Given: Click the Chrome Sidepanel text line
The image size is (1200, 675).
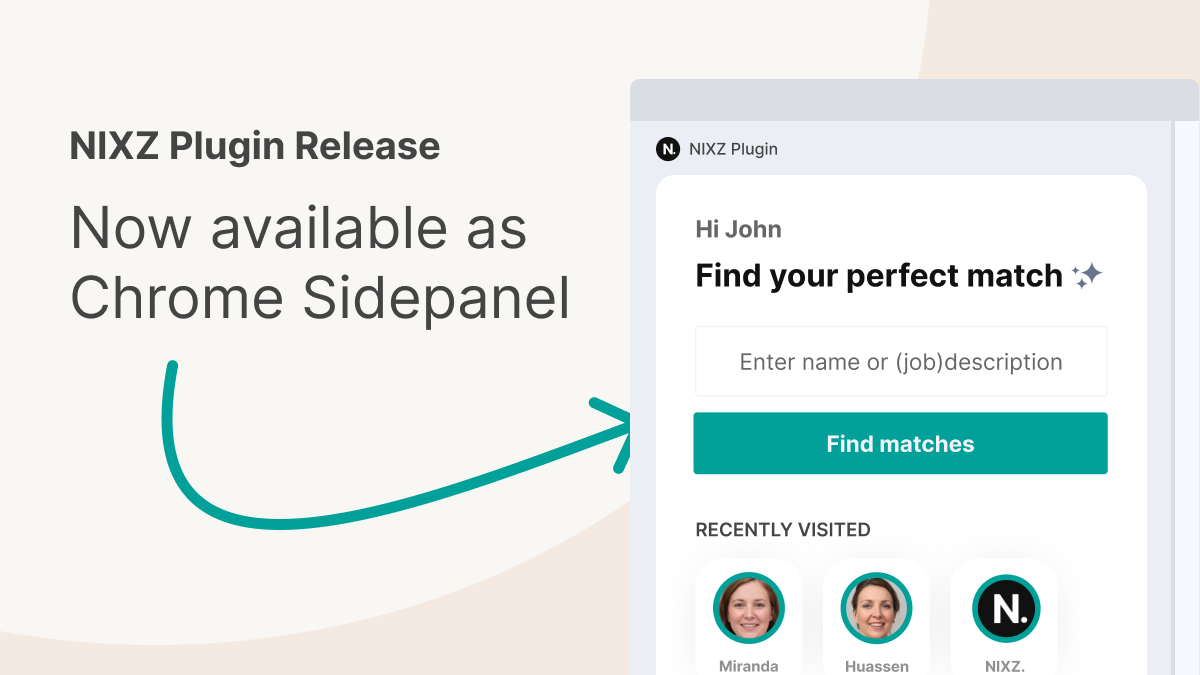Looking at the screenshot, I should pyautogui.click(x=320, y=298).
